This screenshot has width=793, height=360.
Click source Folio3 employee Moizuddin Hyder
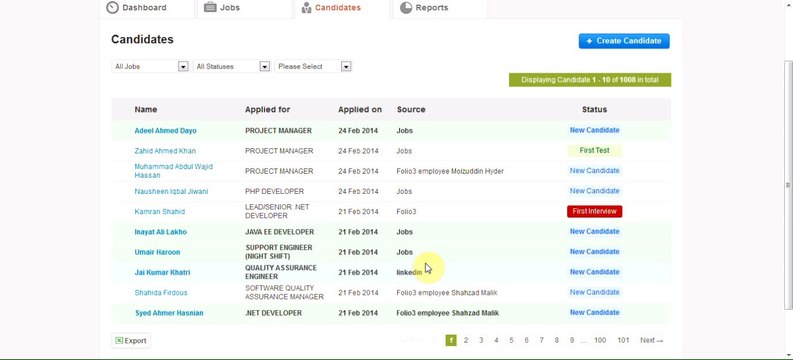pos(450,171)
